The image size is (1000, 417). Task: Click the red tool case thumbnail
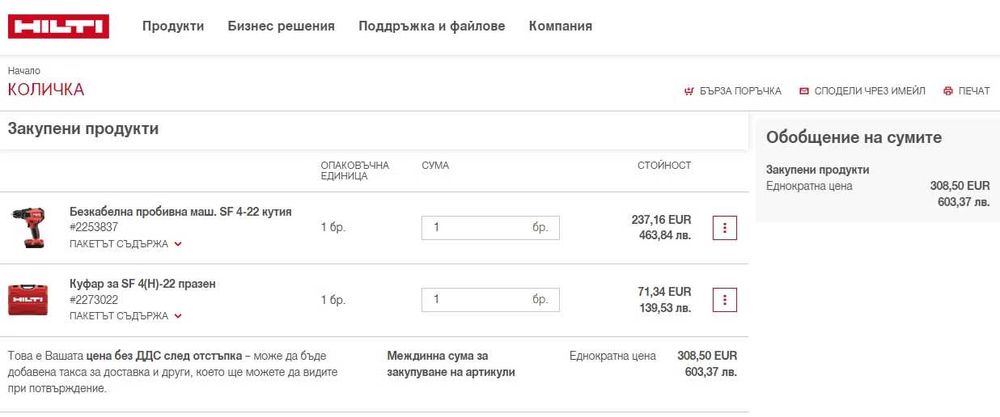28,299
